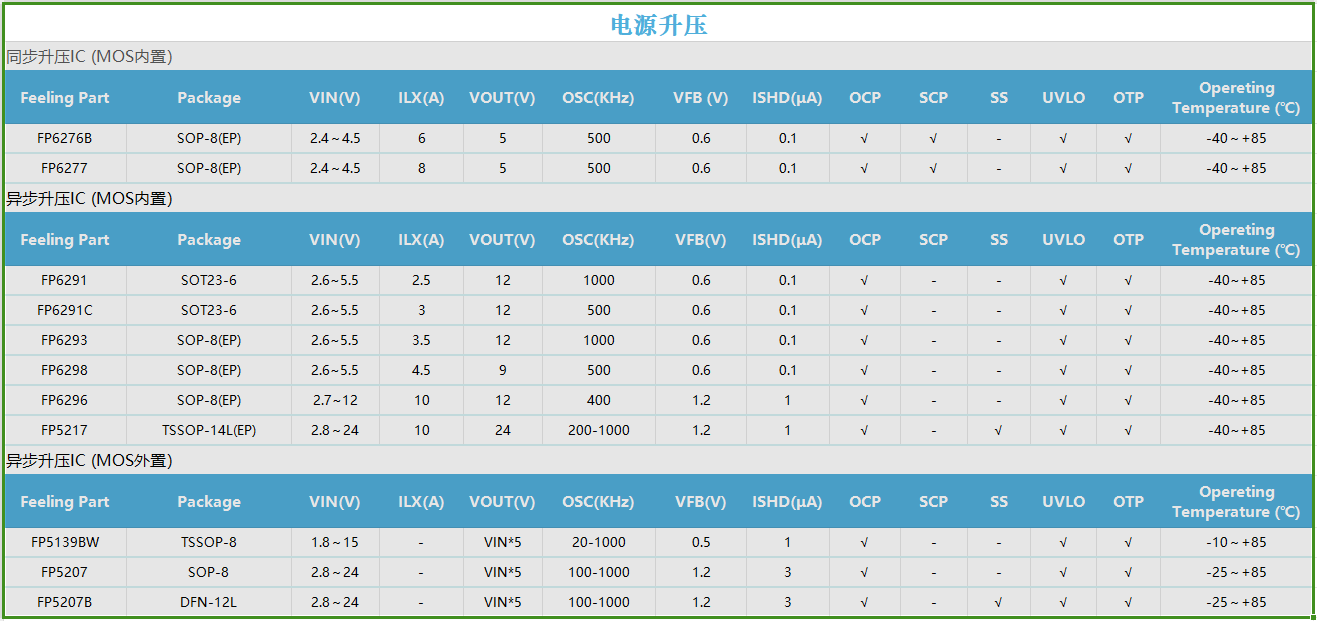Viewport: 1317px width, 621px height.
Task: Click ISHD(μA) header in the MOS外置 table
Action: click(787, 502)
